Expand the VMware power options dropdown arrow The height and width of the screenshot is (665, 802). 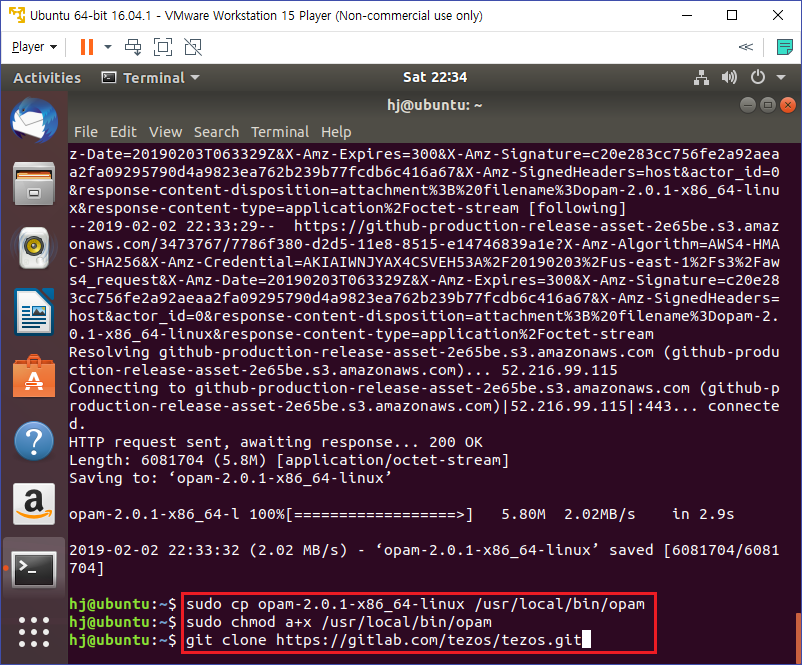[x=108, y=47]
